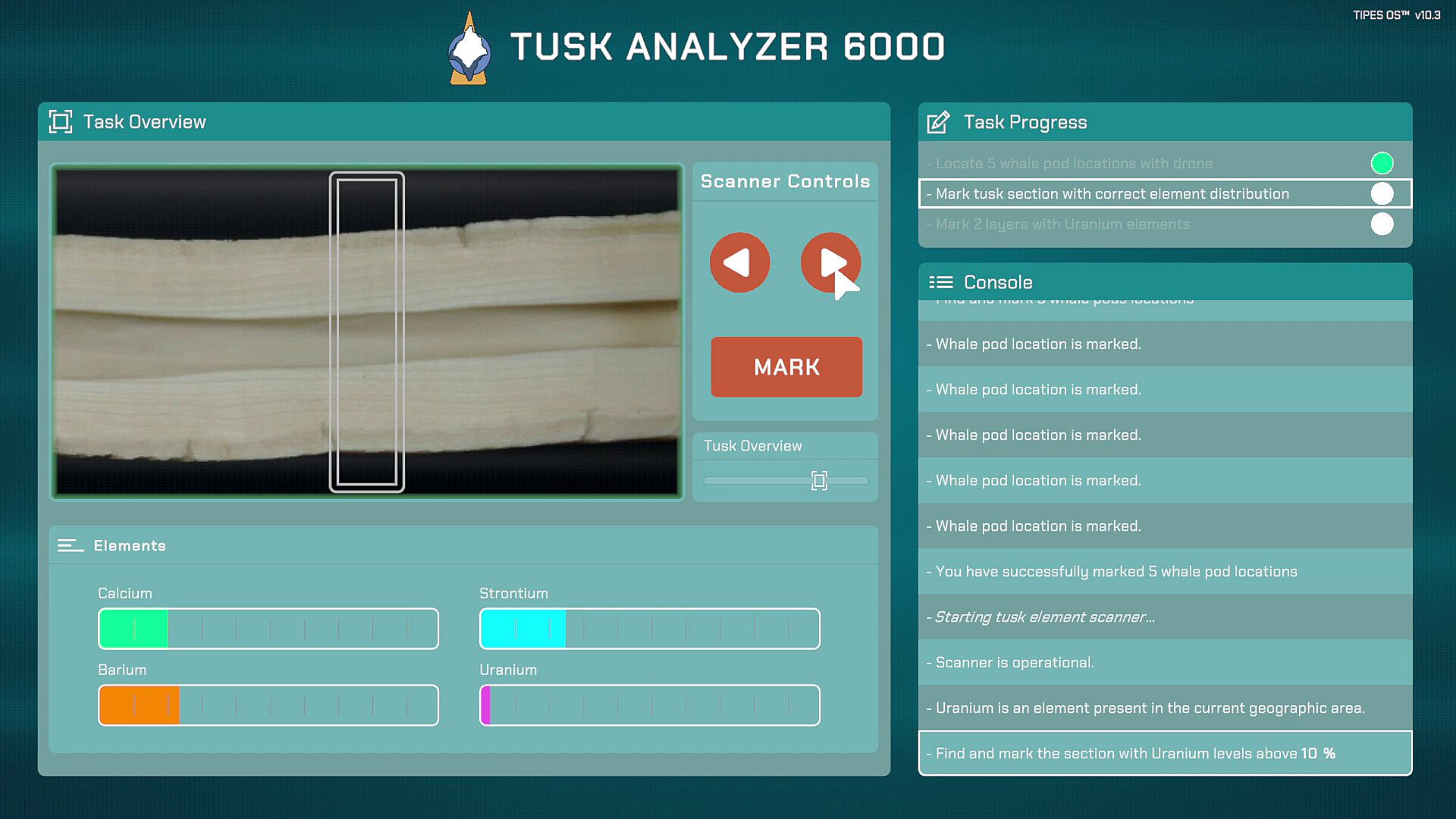
Task: Click the left scanner arrow button
Action: 739,262
